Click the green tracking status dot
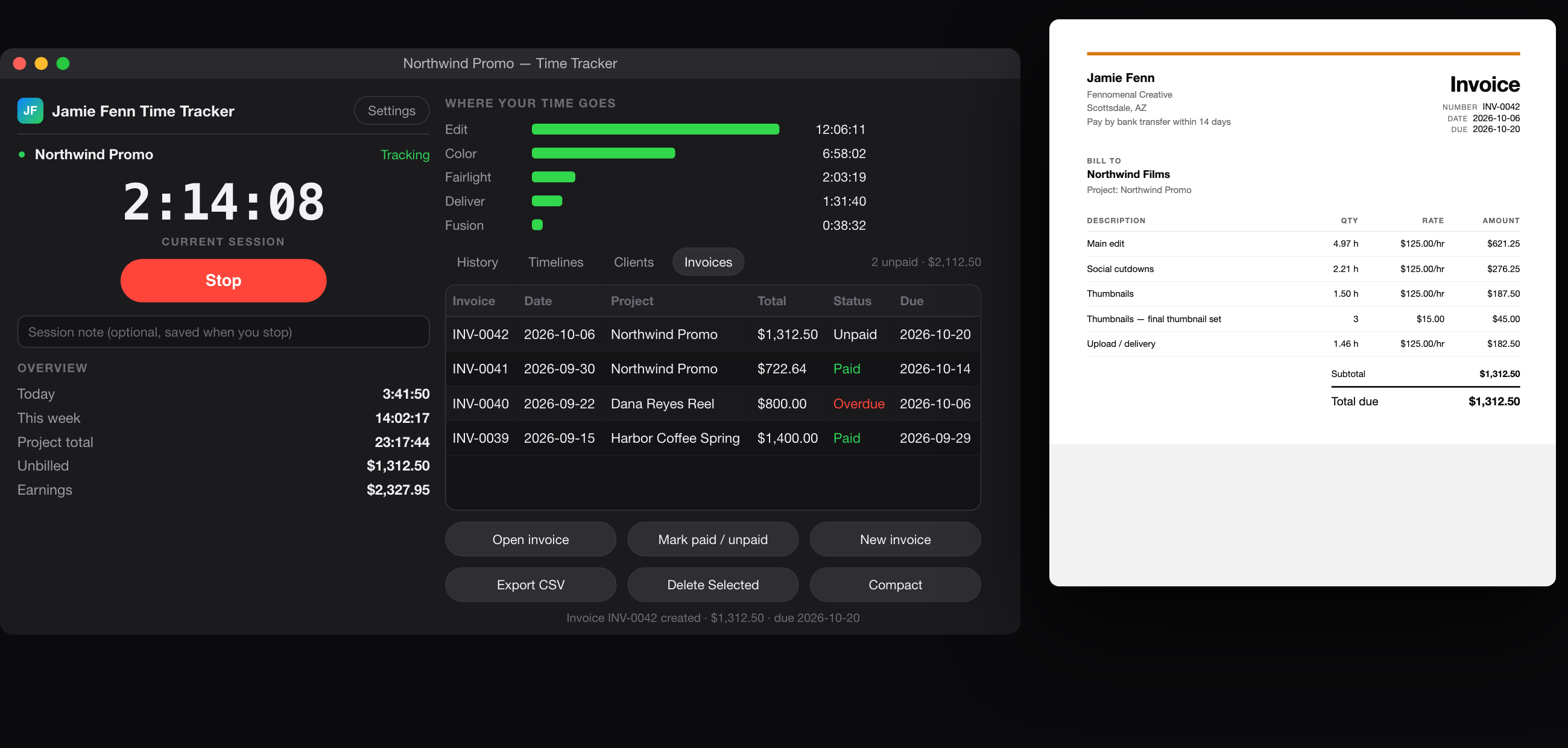The width and height of the screenshot is (1568, 748). [22, 154]
